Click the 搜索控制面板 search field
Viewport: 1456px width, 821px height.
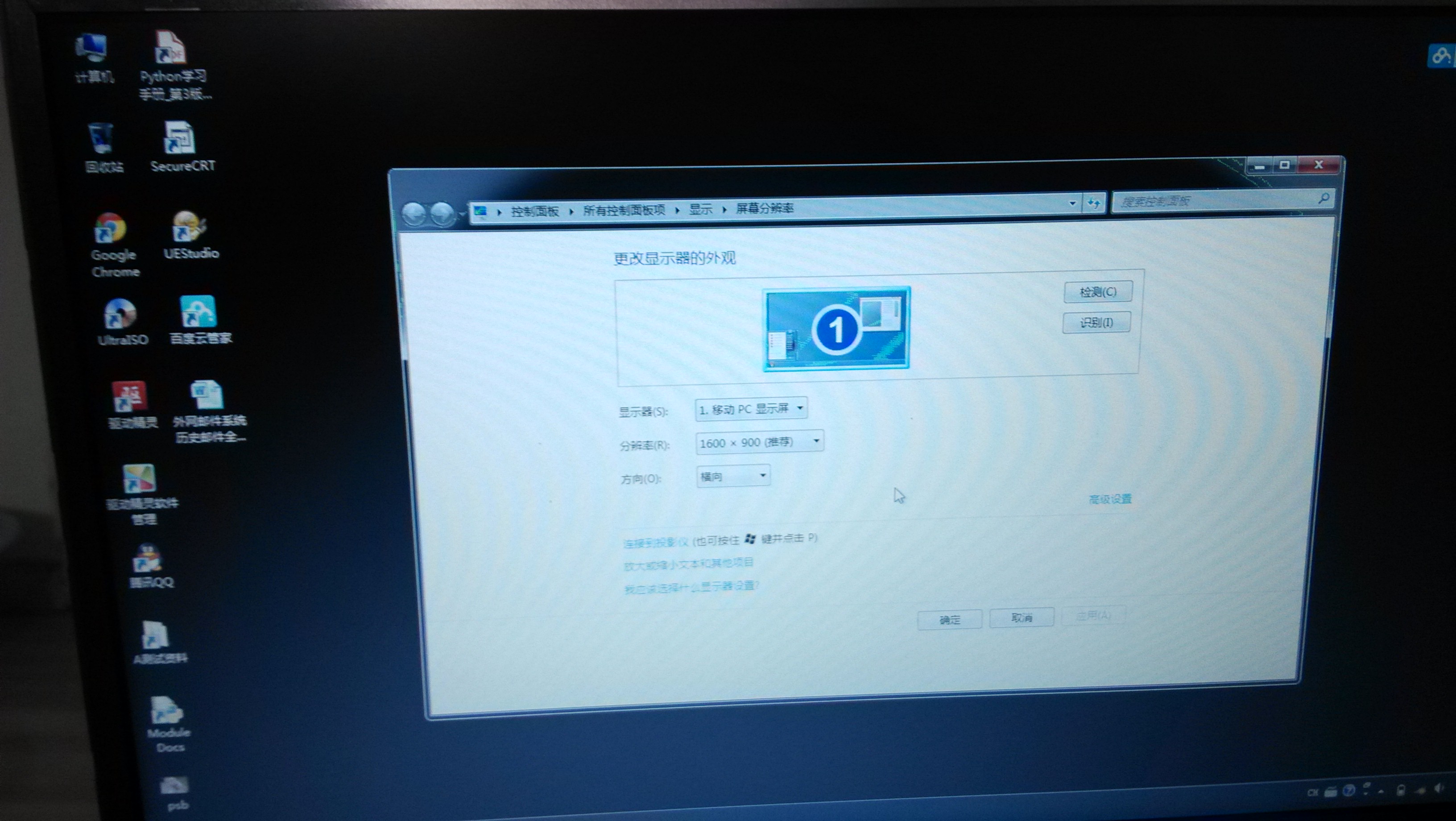click(x=1215, y=201)
